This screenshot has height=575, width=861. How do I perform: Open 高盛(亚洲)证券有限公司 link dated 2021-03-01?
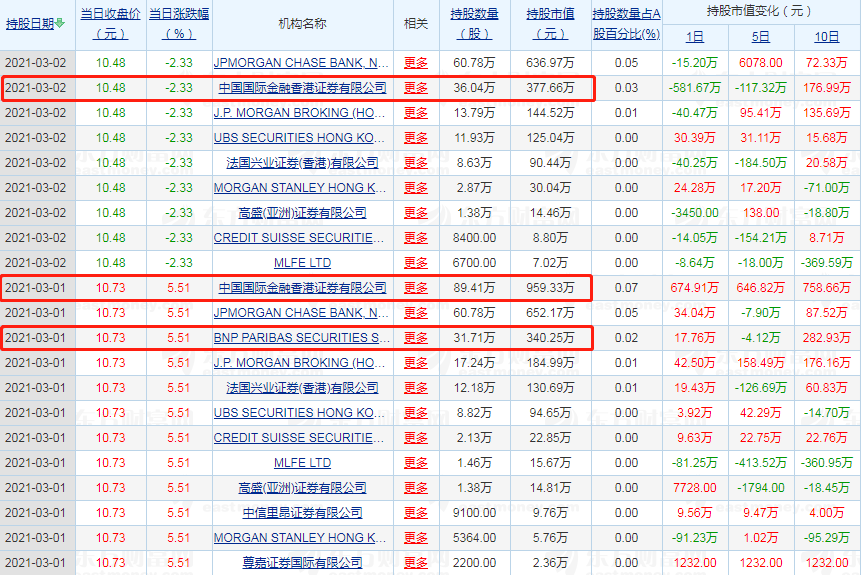(303, 488)
